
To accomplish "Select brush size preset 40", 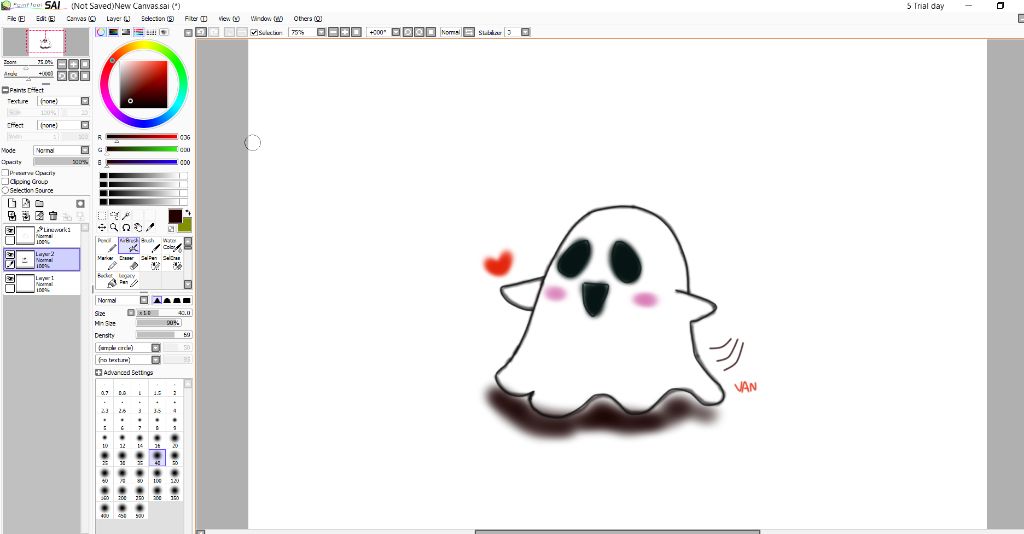I will coord(157,457).
